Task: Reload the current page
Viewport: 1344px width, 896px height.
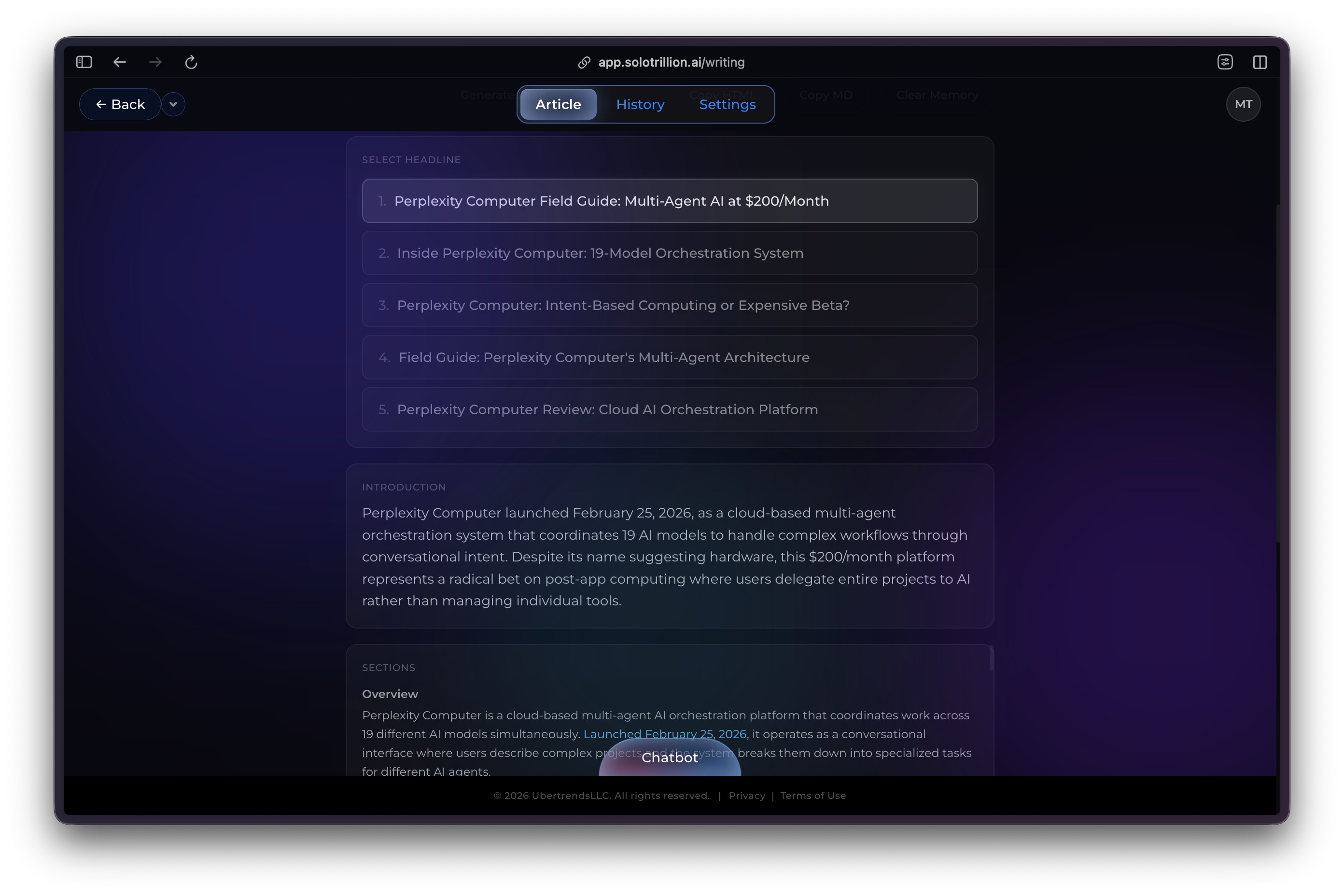Action: (192, 62)
